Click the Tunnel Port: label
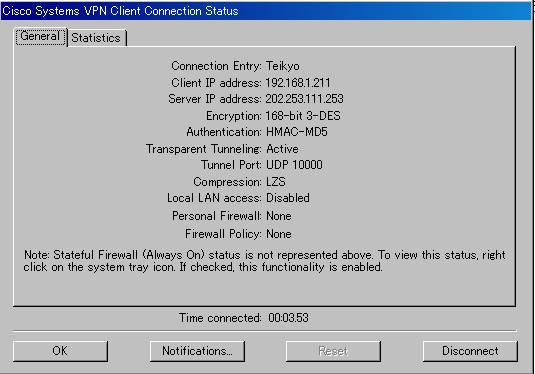 pyautogui.click(x=231, y=165)
